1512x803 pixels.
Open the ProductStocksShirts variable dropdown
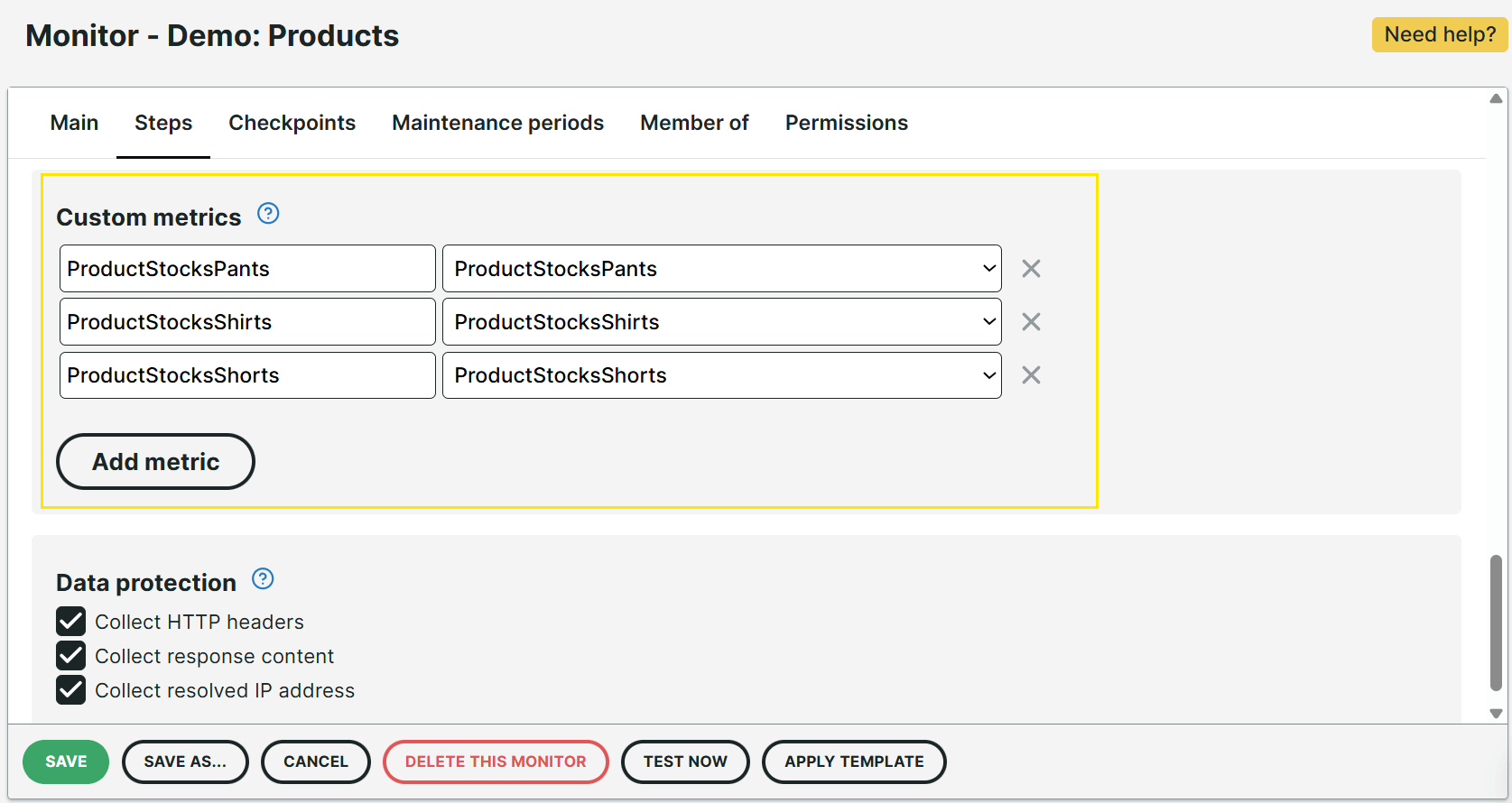pyautogui.click(x=721, y=322)
